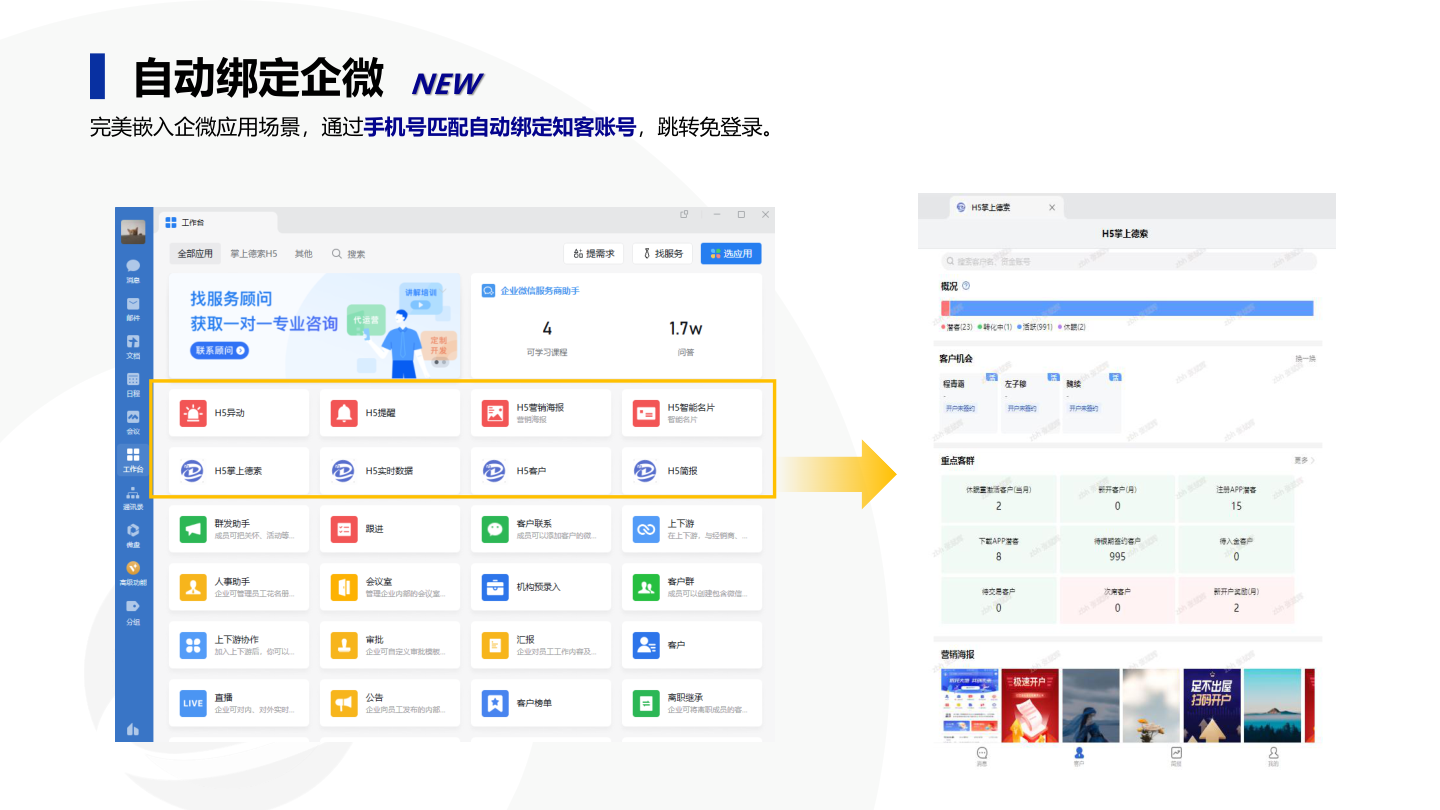Close the H5掌上德索 tab
The height and width of the screenshot is (810, 1440).
1051,208
